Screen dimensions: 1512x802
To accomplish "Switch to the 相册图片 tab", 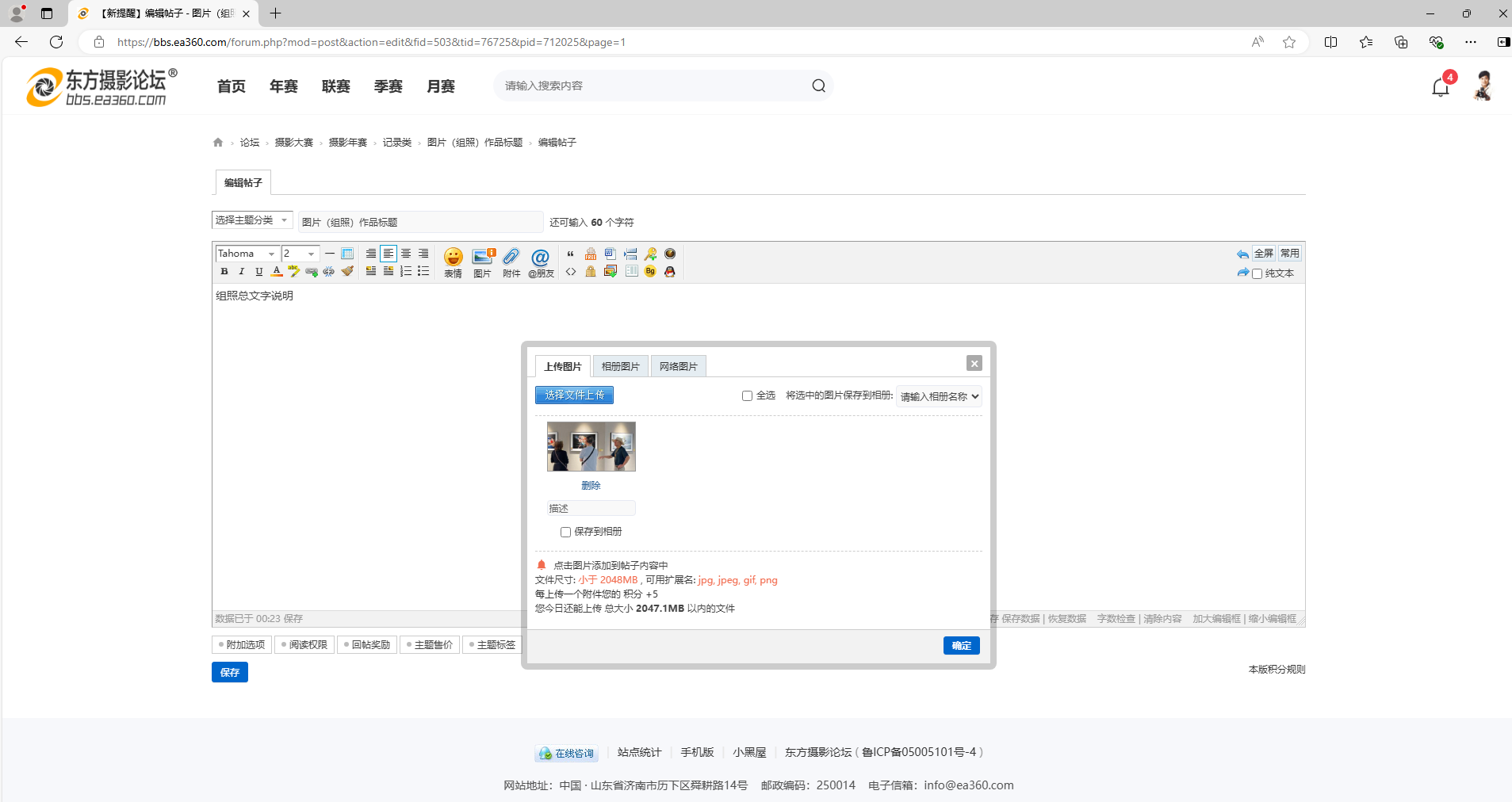I will [620, 366].
